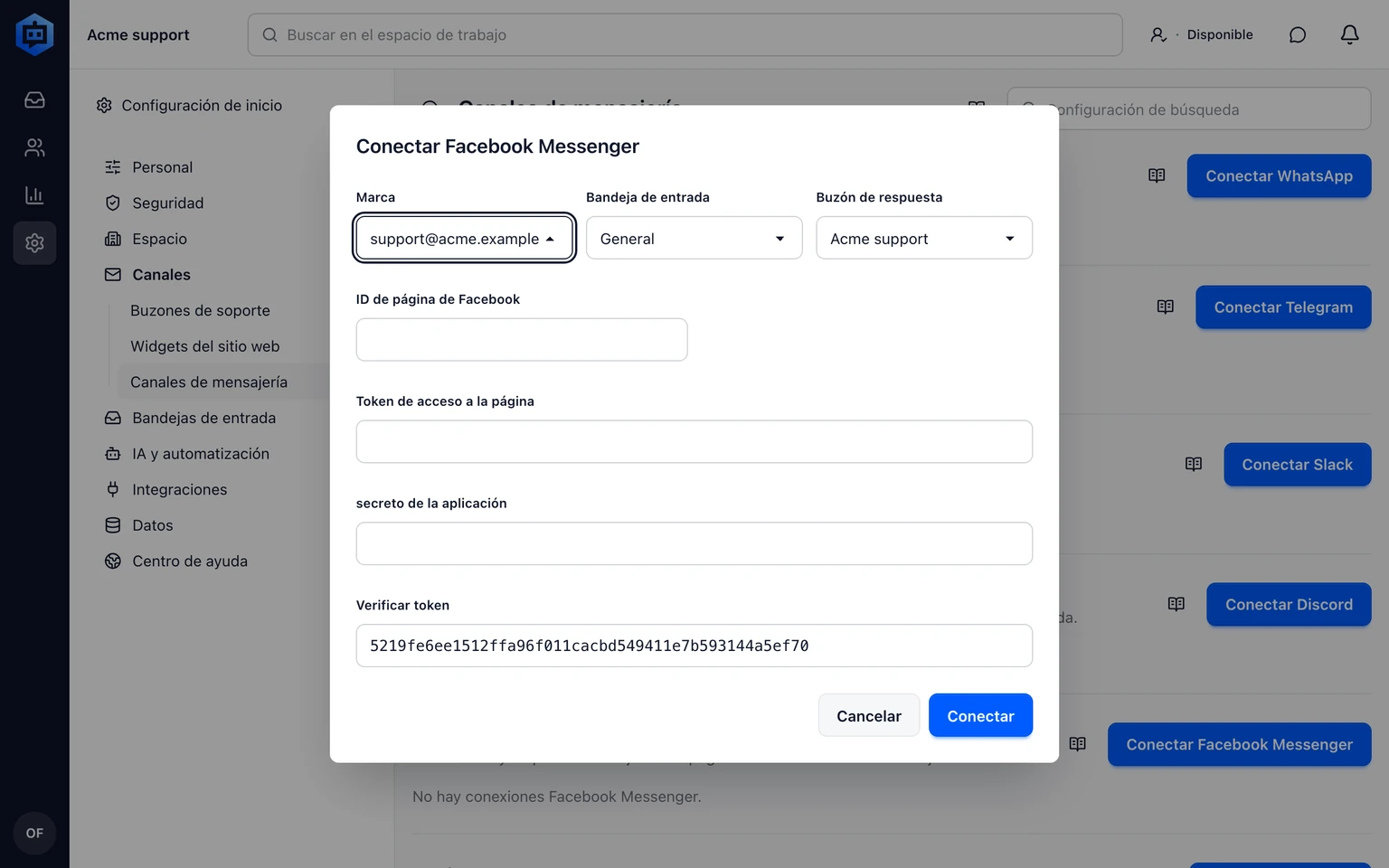This screenshot has width=1389, height=868.
Task: Click the Bandejas de entrada tray icon
Action: coord(113,418)
